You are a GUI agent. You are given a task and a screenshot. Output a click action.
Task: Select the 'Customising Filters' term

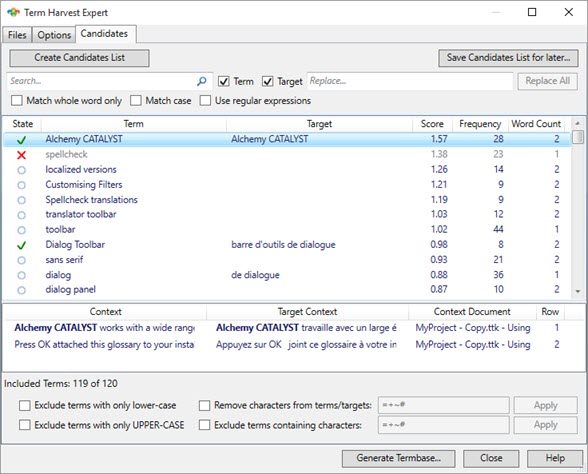pyautogui.click(x=84, y=184)
